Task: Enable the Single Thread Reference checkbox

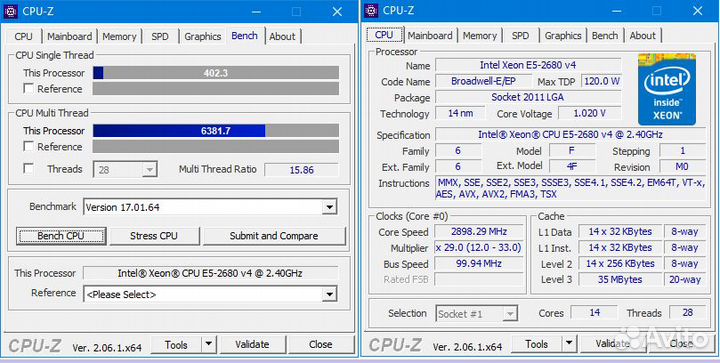Action: tap(28, 89)
